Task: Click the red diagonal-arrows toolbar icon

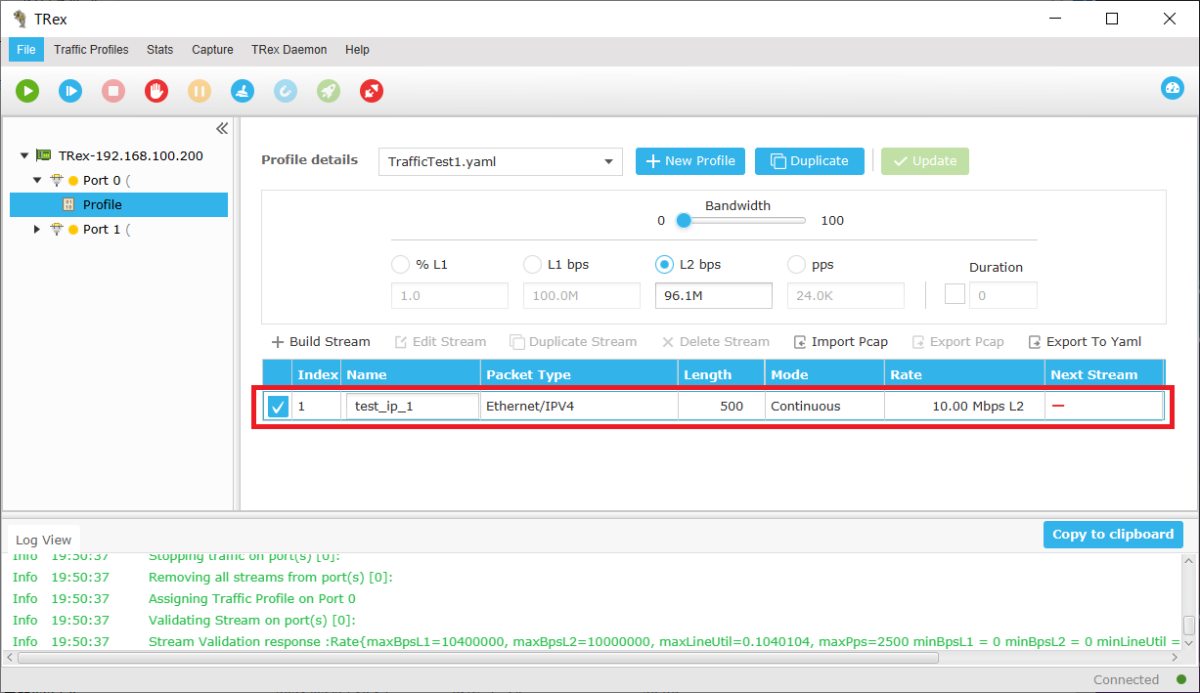Action: pyautogui.click(x=371, y=91)
